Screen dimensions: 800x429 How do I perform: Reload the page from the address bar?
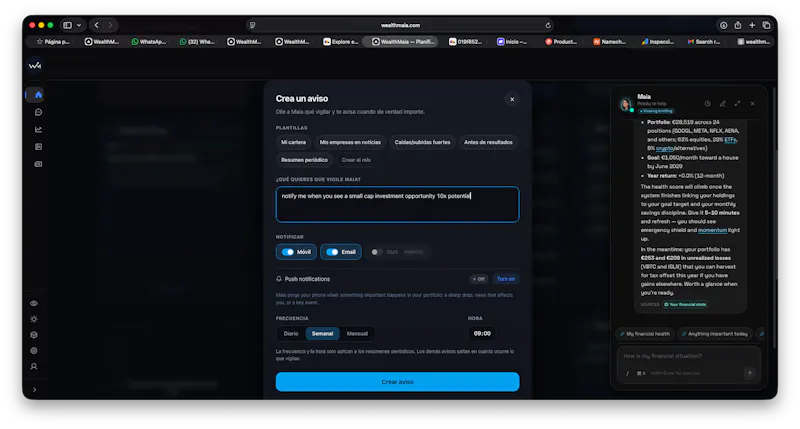(548, 25)
